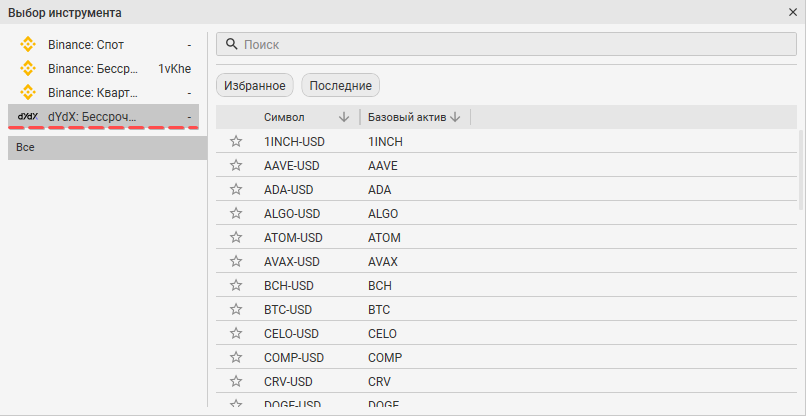Click base asset BTC cell
Viewport: 806px width, 416px height.
pyautogui.click(x=379, y=310)
